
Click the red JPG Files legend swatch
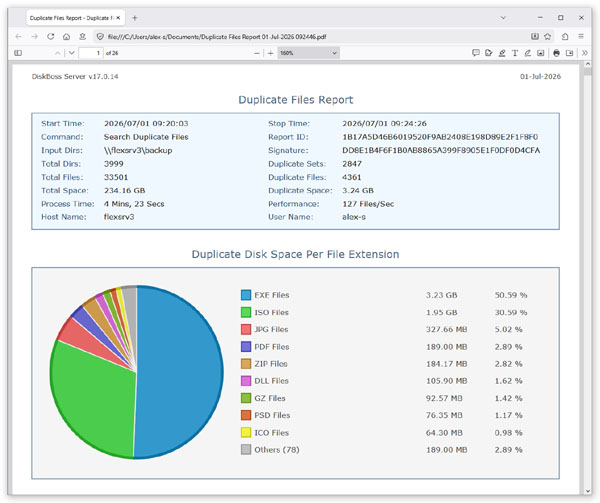pos(246,329)
